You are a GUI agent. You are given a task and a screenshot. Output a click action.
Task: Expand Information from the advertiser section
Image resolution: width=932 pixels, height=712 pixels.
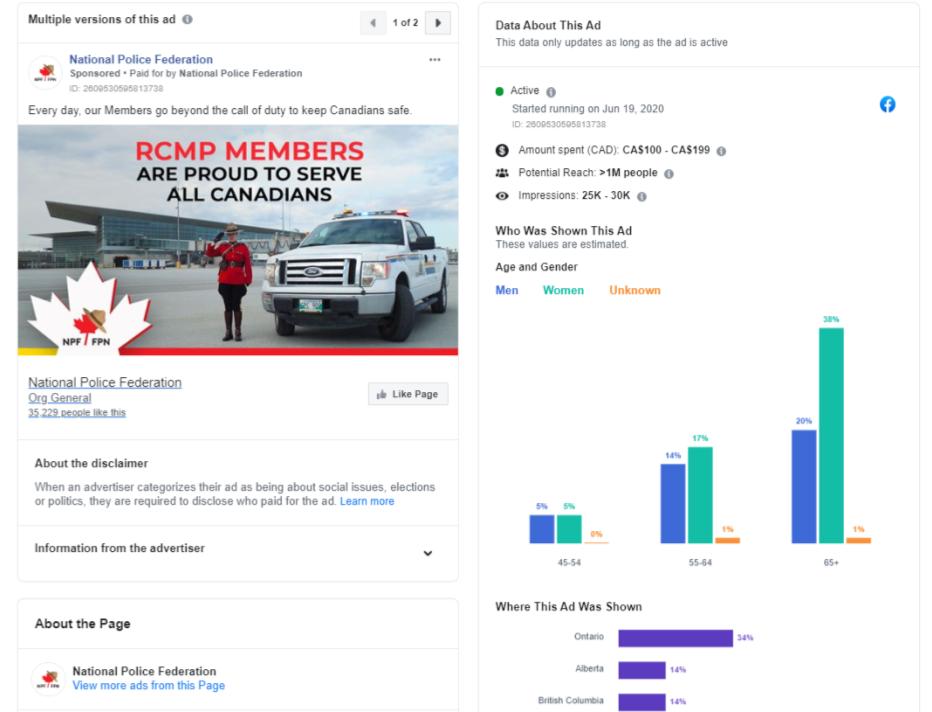[427, 553]
